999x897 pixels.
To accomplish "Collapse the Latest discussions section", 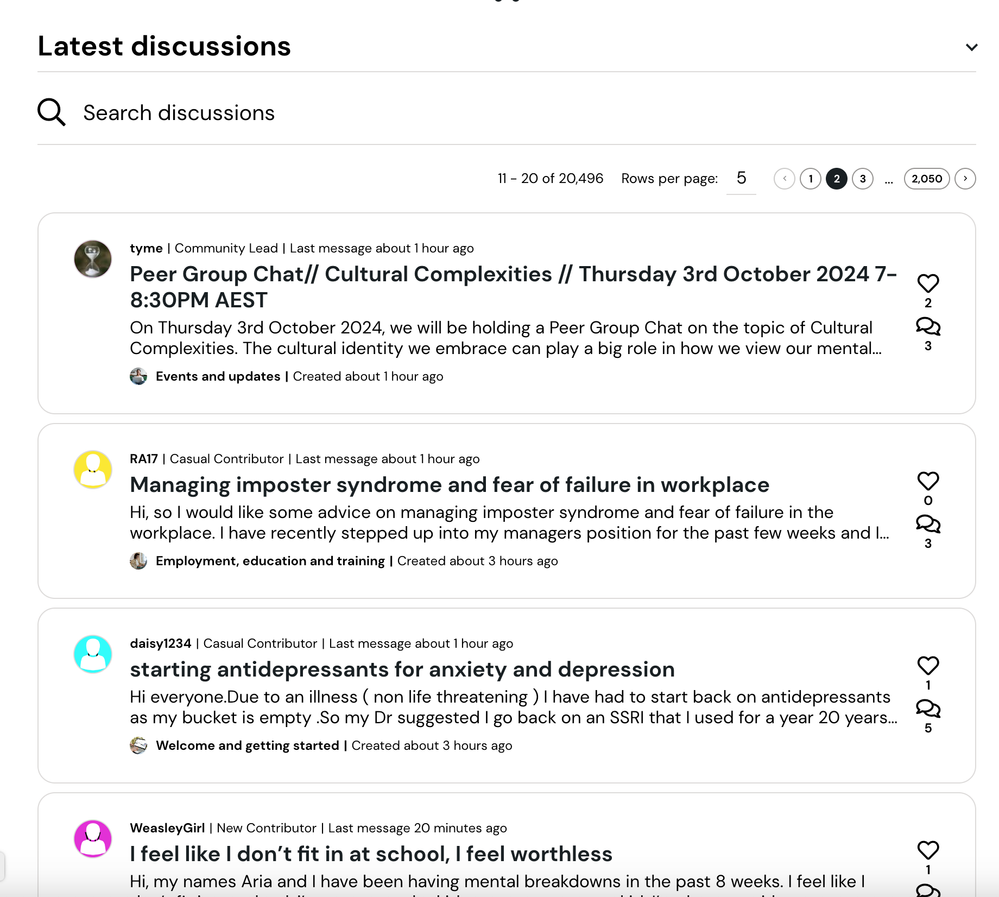I will click(x=971, y=47).
